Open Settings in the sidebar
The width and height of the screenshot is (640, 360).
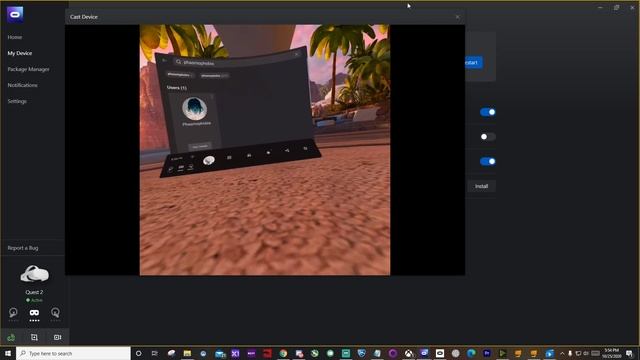click(x=17, y=101)
